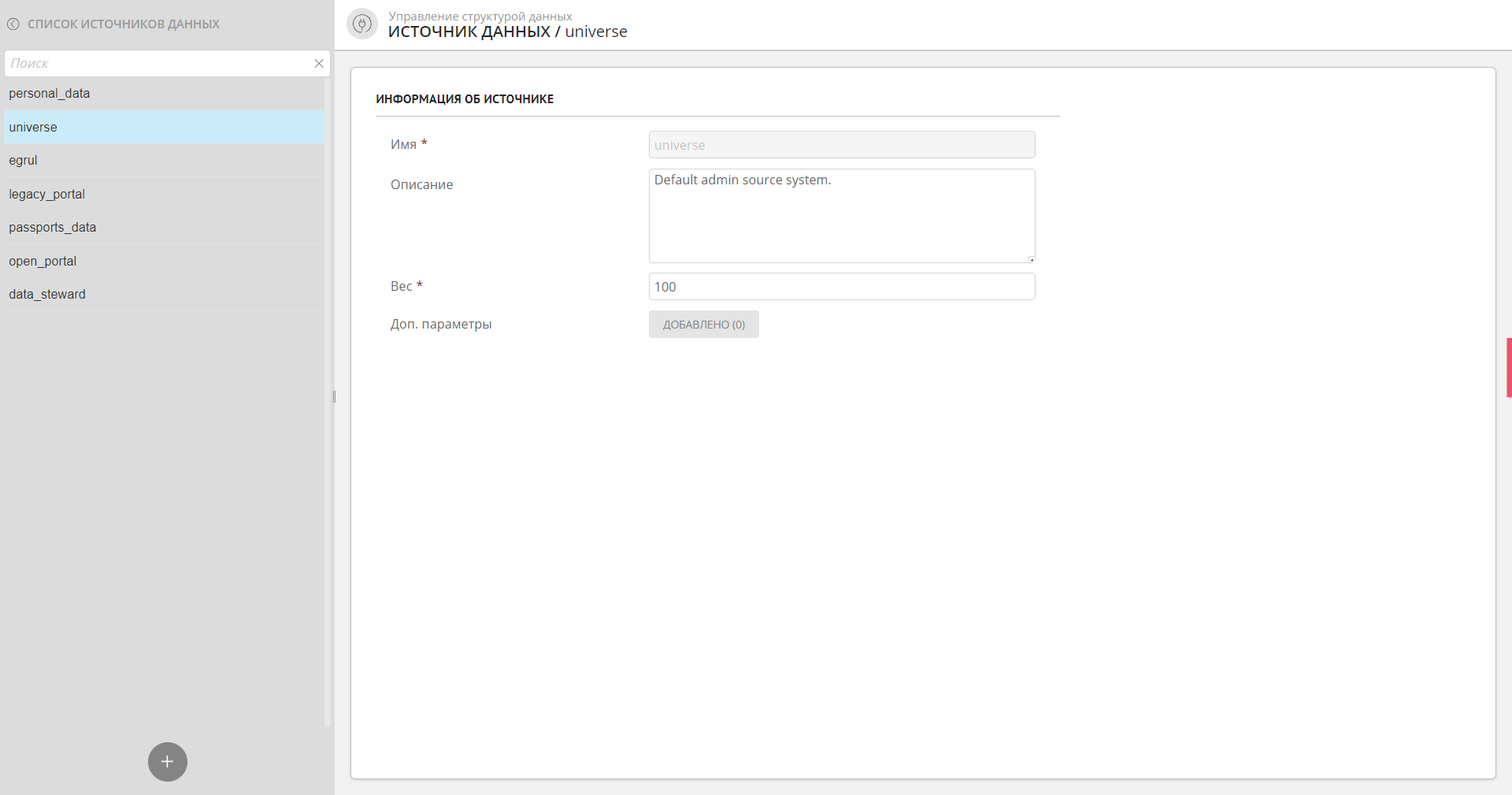Click into the Описание textarea
Screen dimensions: 1512x795
(x=842, y=216)
